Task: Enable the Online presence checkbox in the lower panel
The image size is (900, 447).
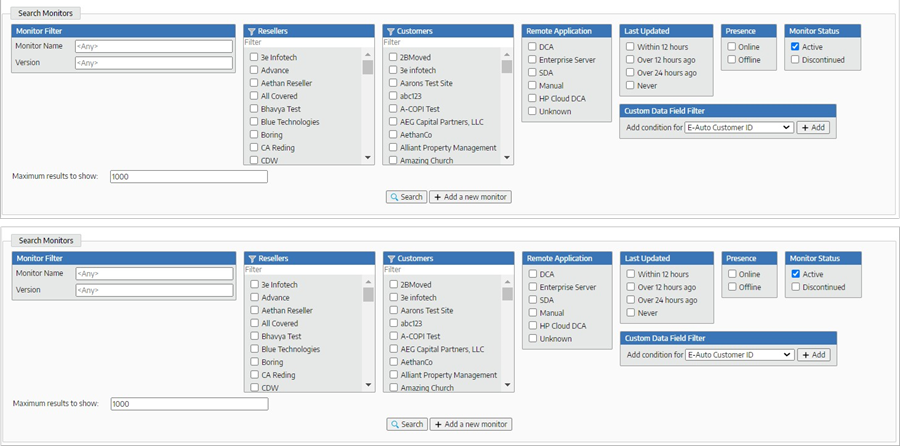Action: [x=733, y=274]
